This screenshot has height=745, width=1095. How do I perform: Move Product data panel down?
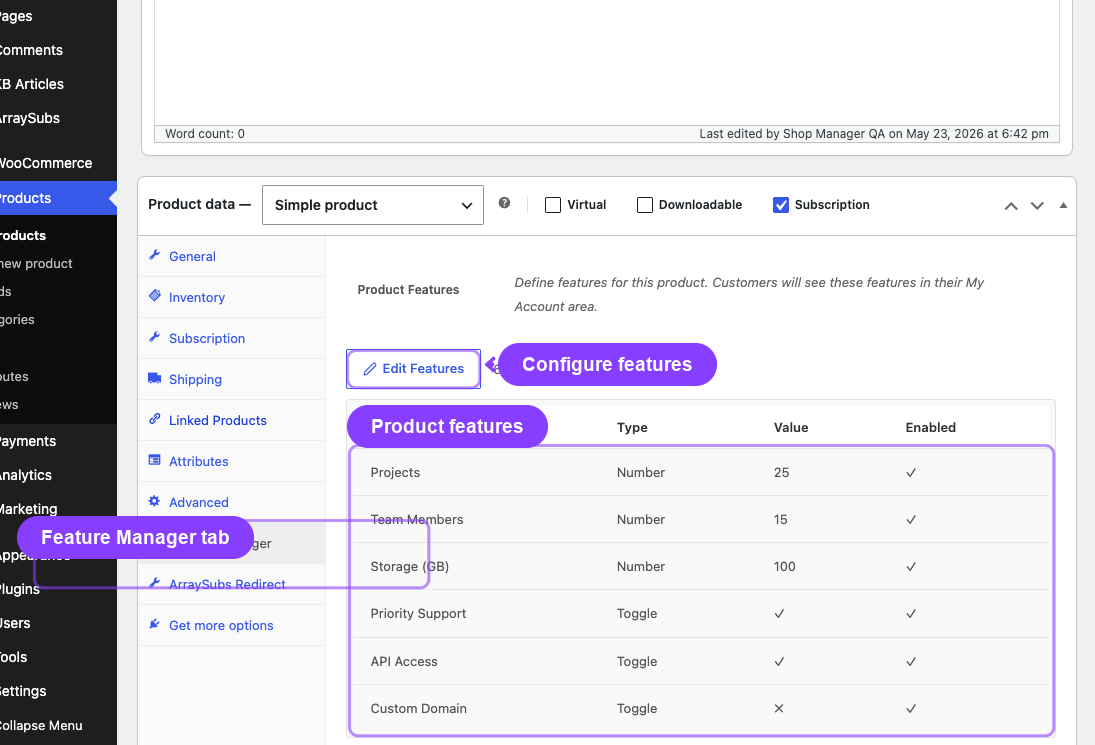tap(1037, 205)
